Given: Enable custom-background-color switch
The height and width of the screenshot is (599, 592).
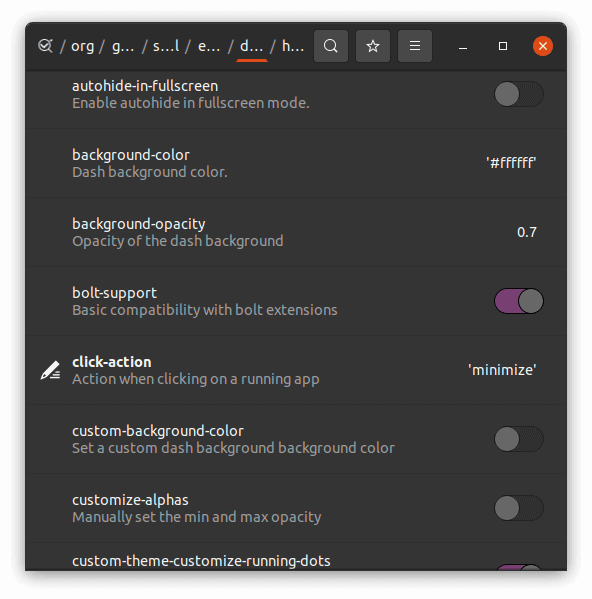Looking at the screenshot, I should pyautogui.click(x=519, y=439).
